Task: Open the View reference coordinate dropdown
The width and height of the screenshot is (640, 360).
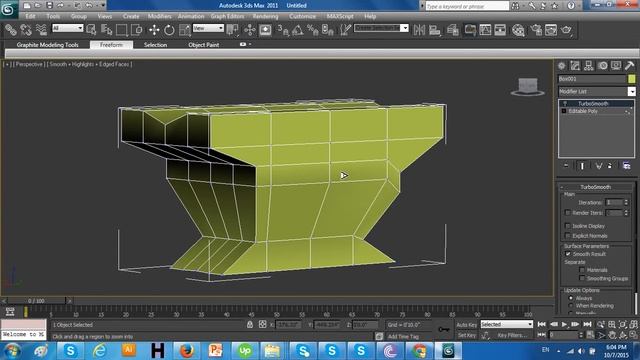Action: click(208, 28)
